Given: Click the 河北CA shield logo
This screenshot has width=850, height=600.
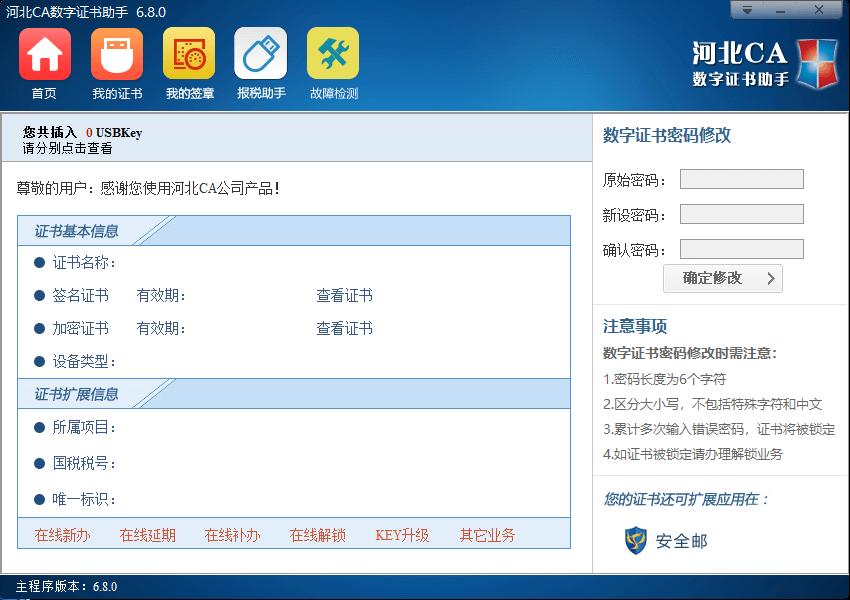Looking at the screenshot, I should pyautogui.click(x=817, y=63).
